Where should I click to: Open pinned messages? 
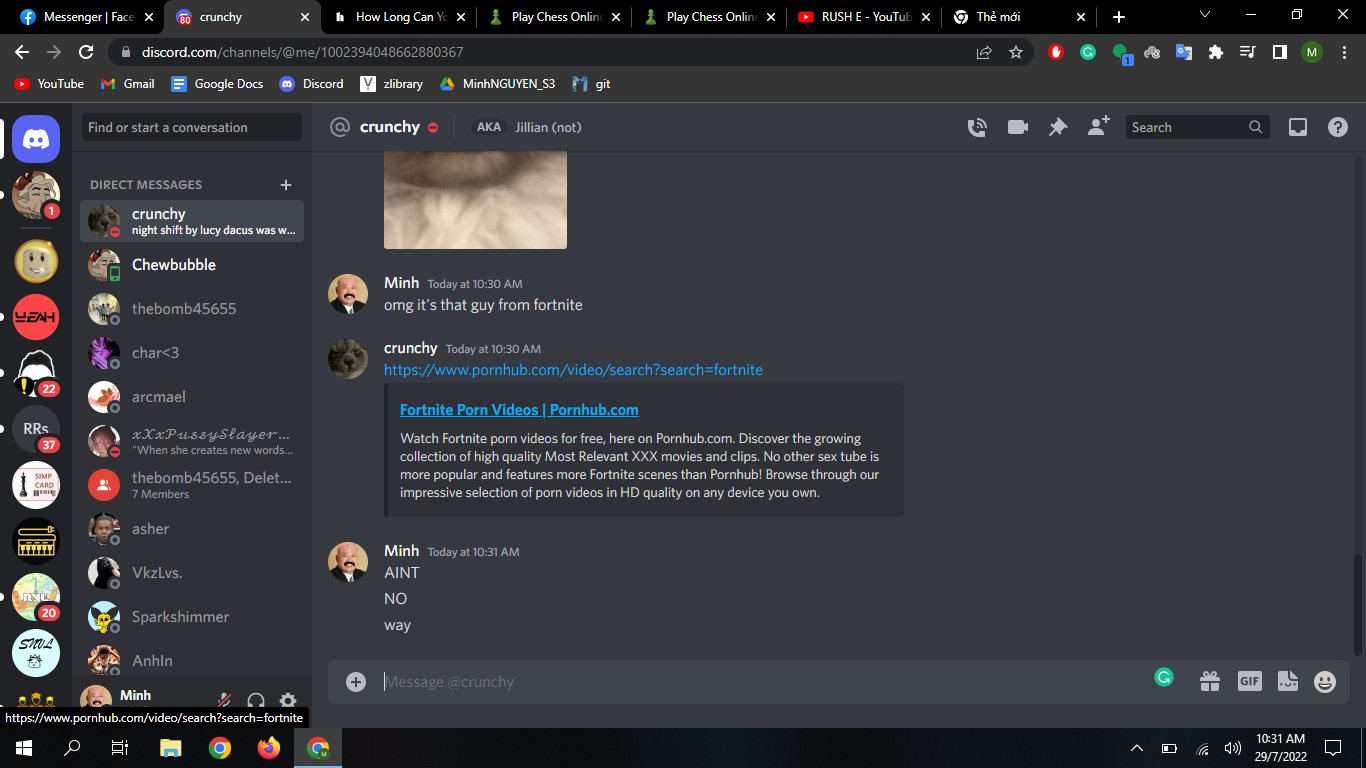[1057, 127]
